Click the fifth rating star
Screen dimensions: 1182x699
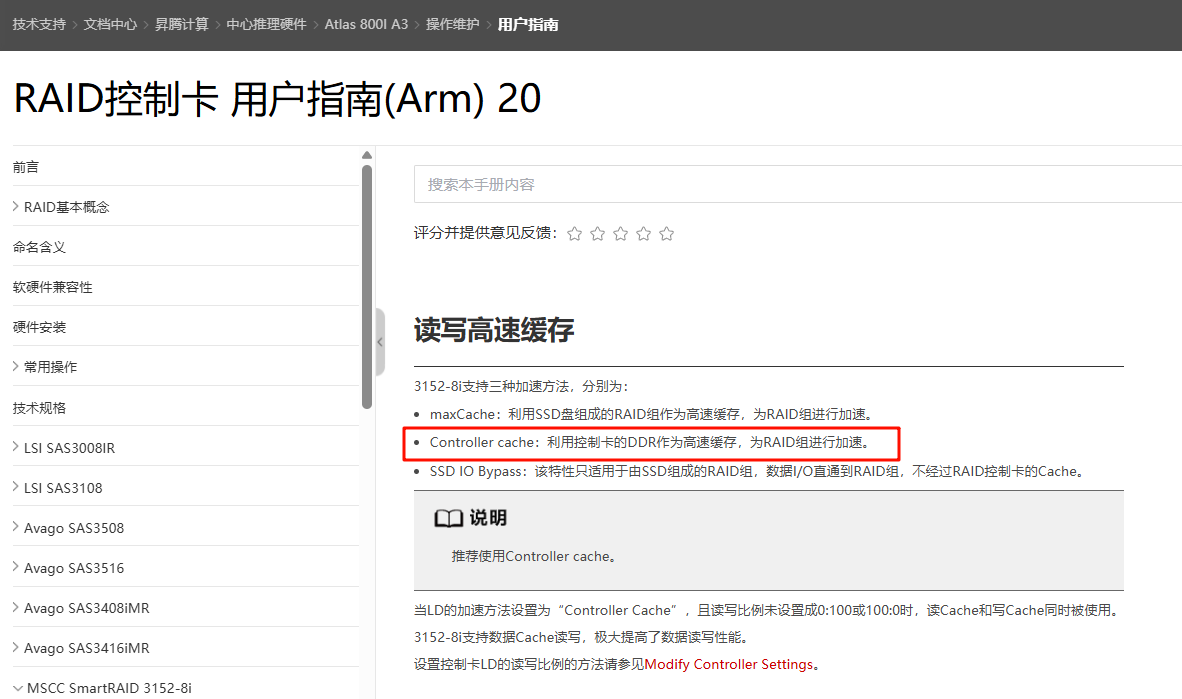[x=667, y=234]
